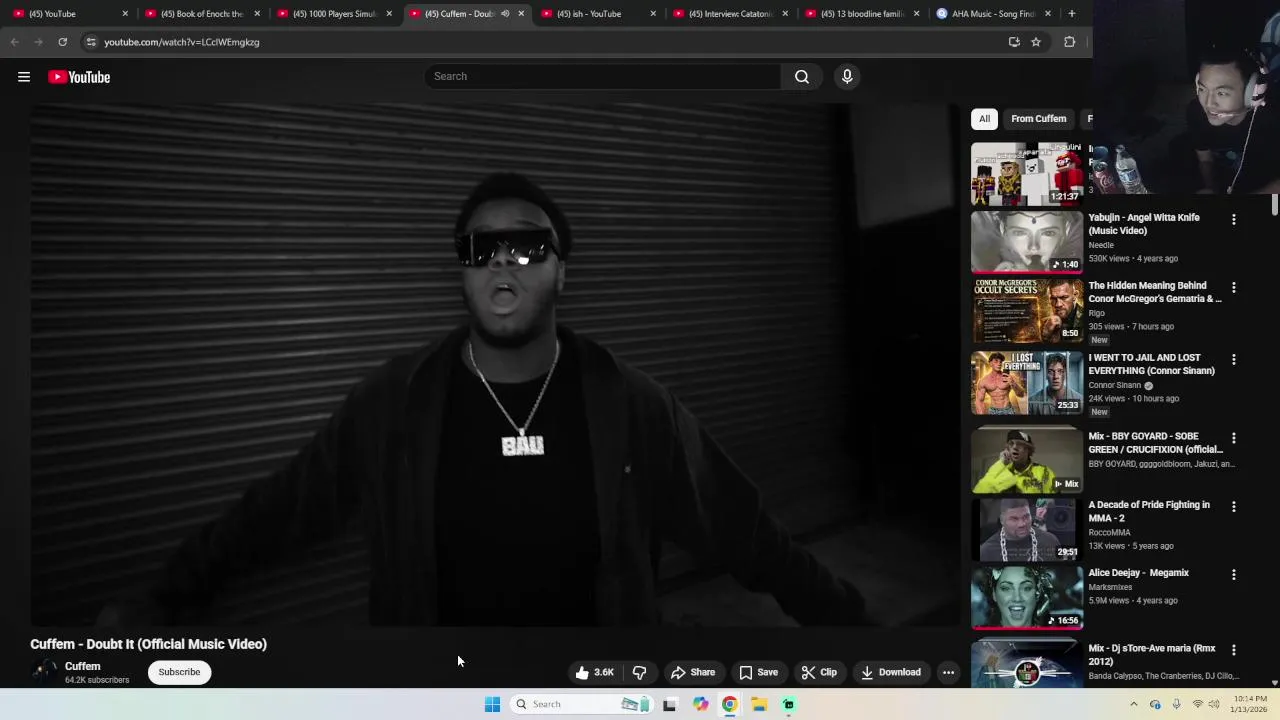
Task: Close the AHA Music tab
Action: (x=1047, y=14)
